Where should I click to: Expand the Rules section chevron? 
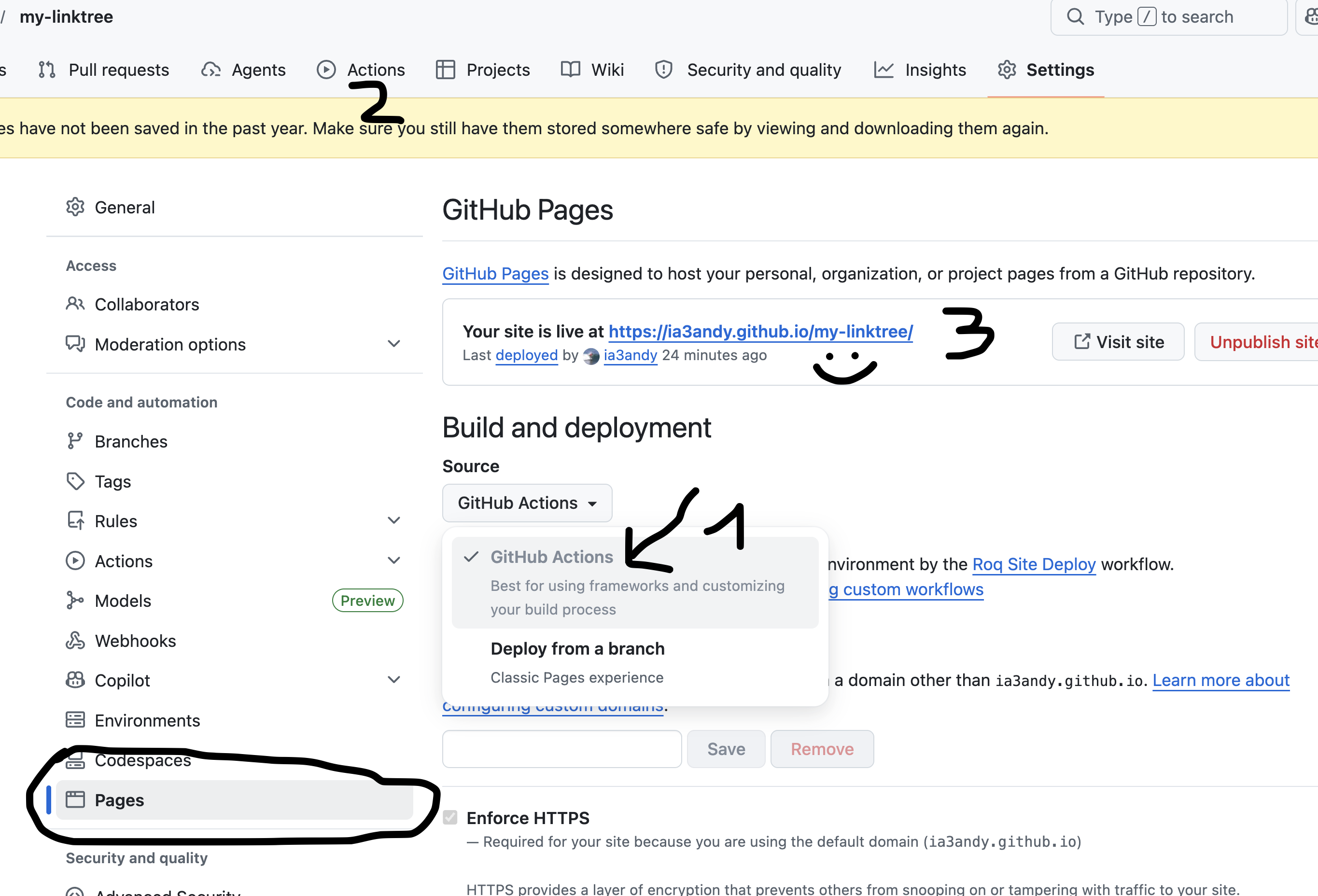(393, 520)
